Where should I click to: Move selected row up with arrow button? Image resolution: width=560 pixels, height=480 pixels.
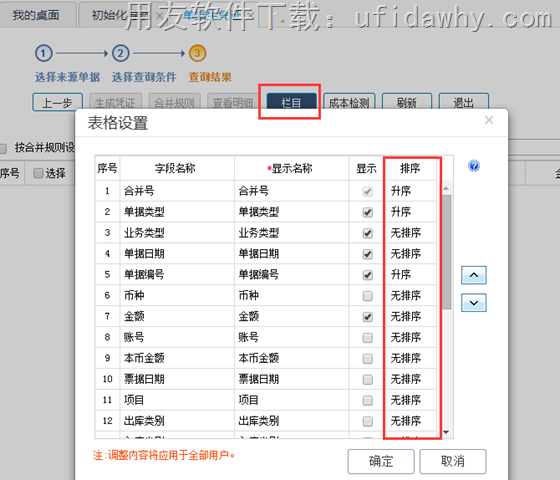pyautogui.click(x=474, y=275)
